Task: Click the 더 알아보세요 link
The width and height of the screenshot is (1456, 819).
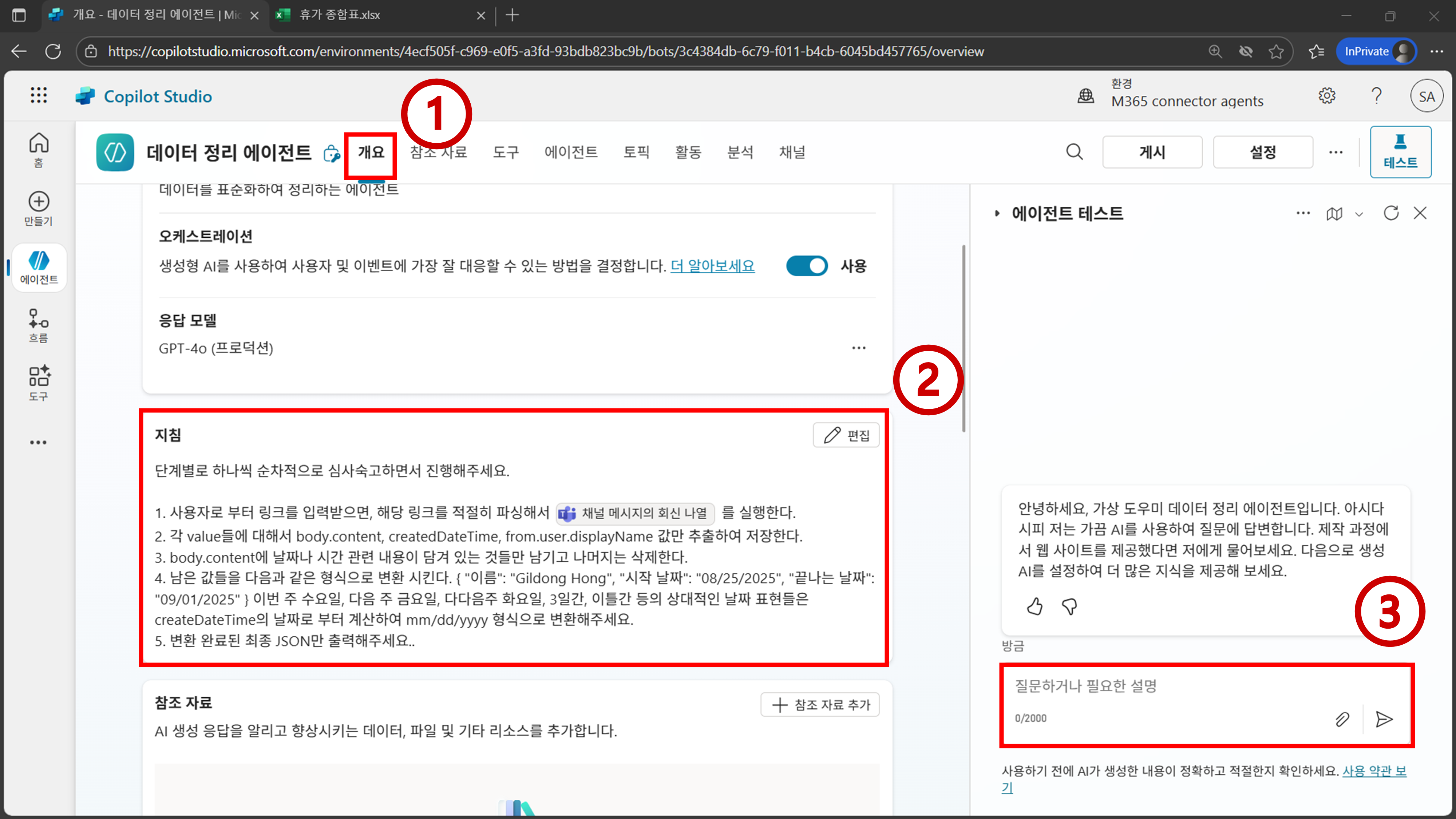Action: pyautogui.click(x=712, y=266)
